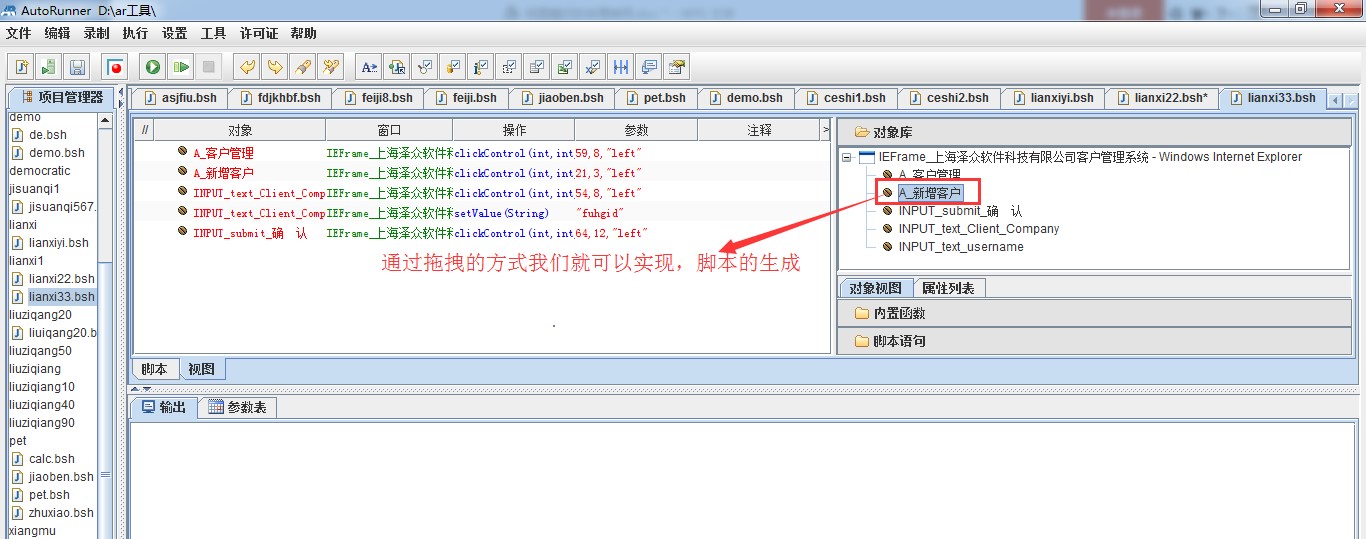Click the '>' arrow after 注释 column header
This screenshot has height=539, width=1366.
point(826,130)
